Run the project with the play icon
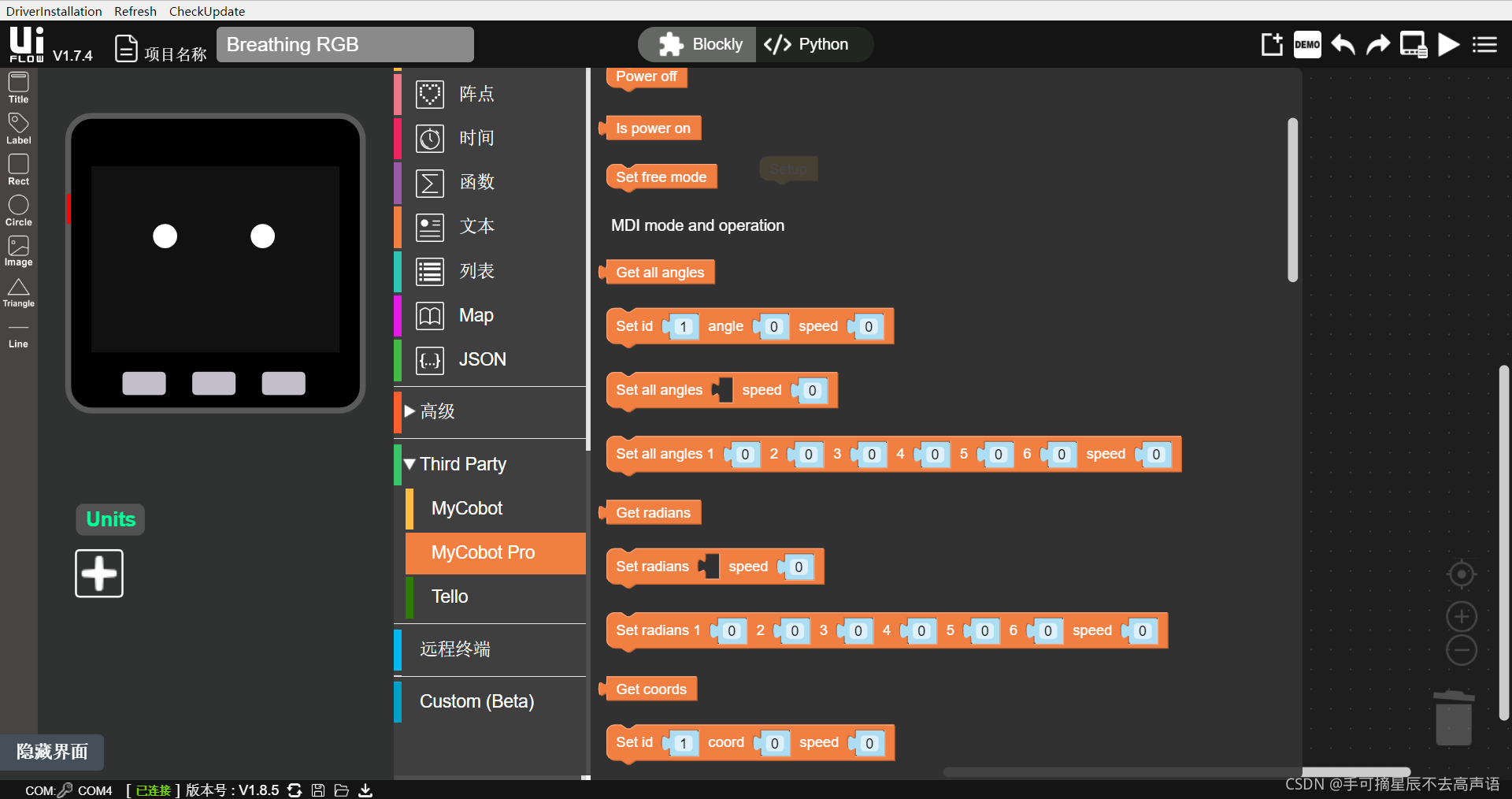This screenshot has width=1512, height=799. point(1448,44)
